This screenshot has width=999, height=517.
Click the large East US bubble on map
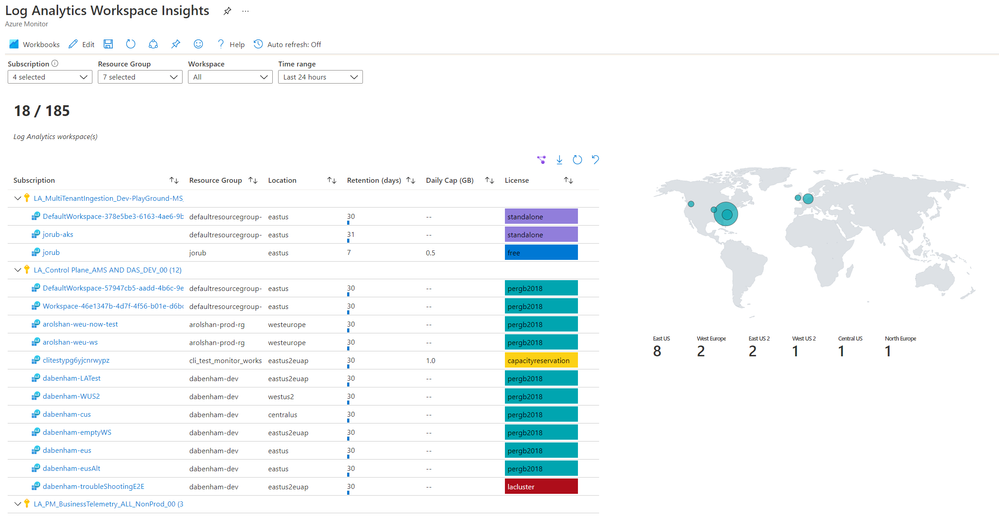726,214
